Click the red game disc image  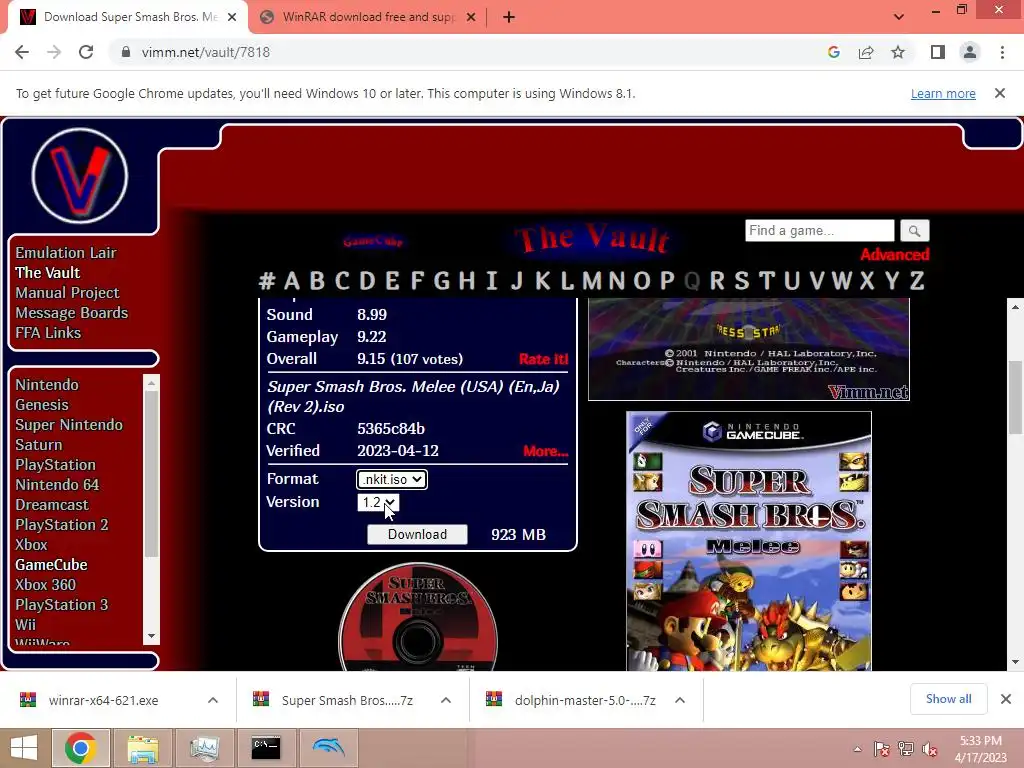click(x=418, y=617)
